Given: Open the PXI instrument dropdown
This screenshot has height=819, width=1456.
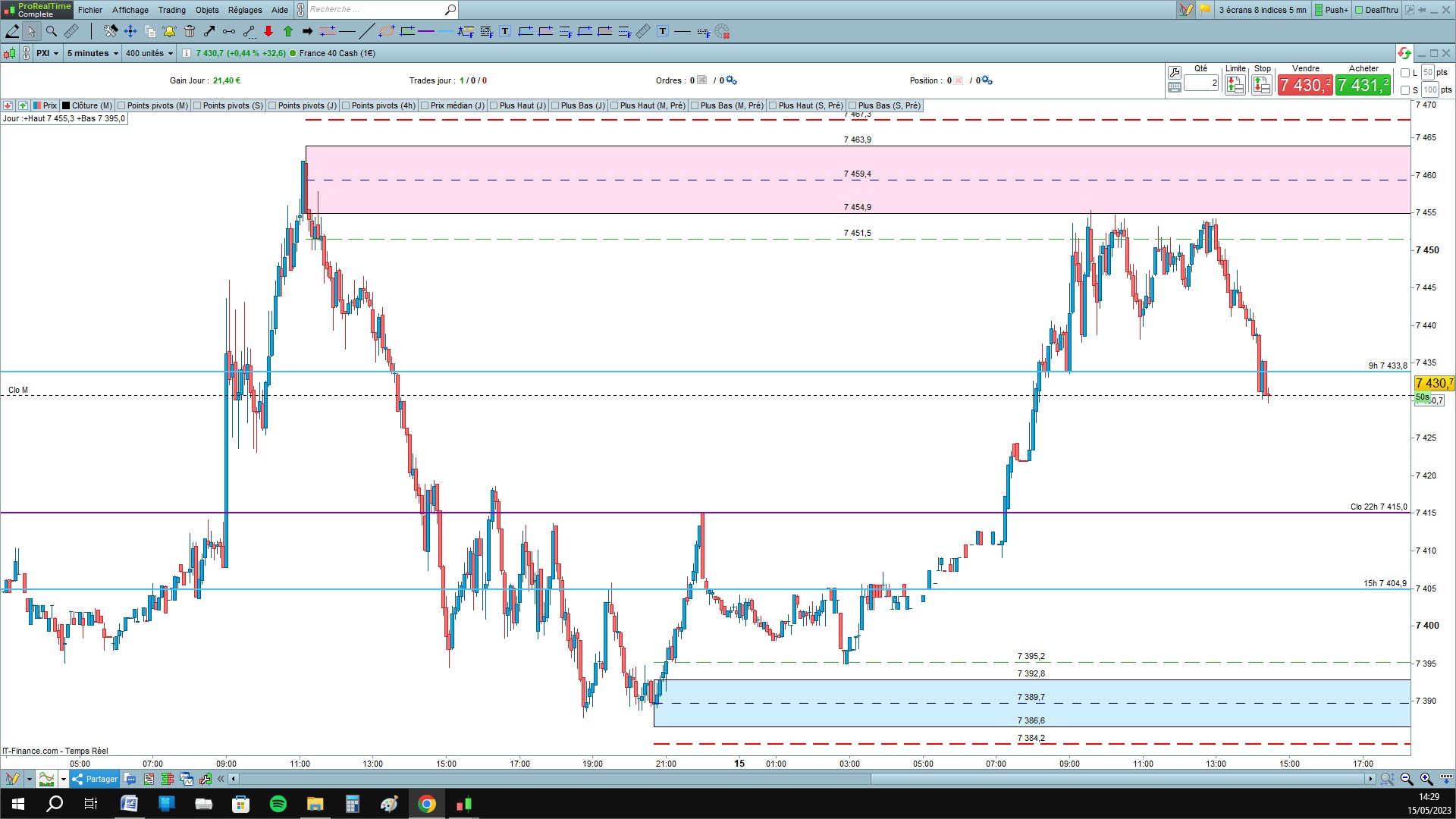Looking at the screenshot, I should coord(47,53).
